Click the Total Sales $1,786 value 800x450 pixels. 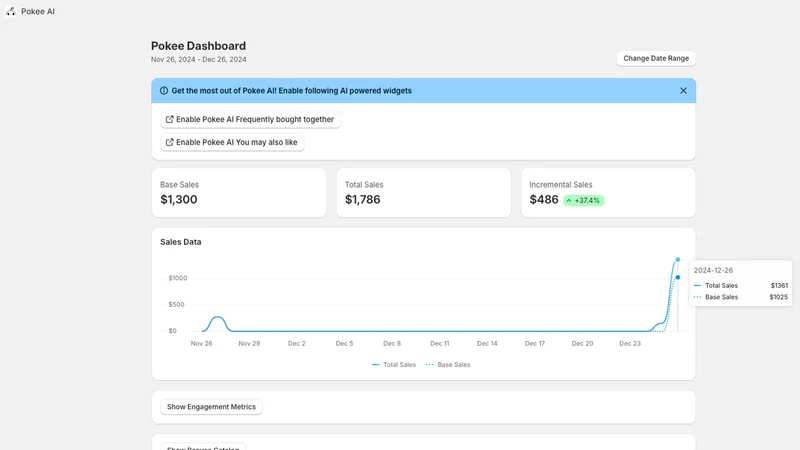tap(362, 199)
